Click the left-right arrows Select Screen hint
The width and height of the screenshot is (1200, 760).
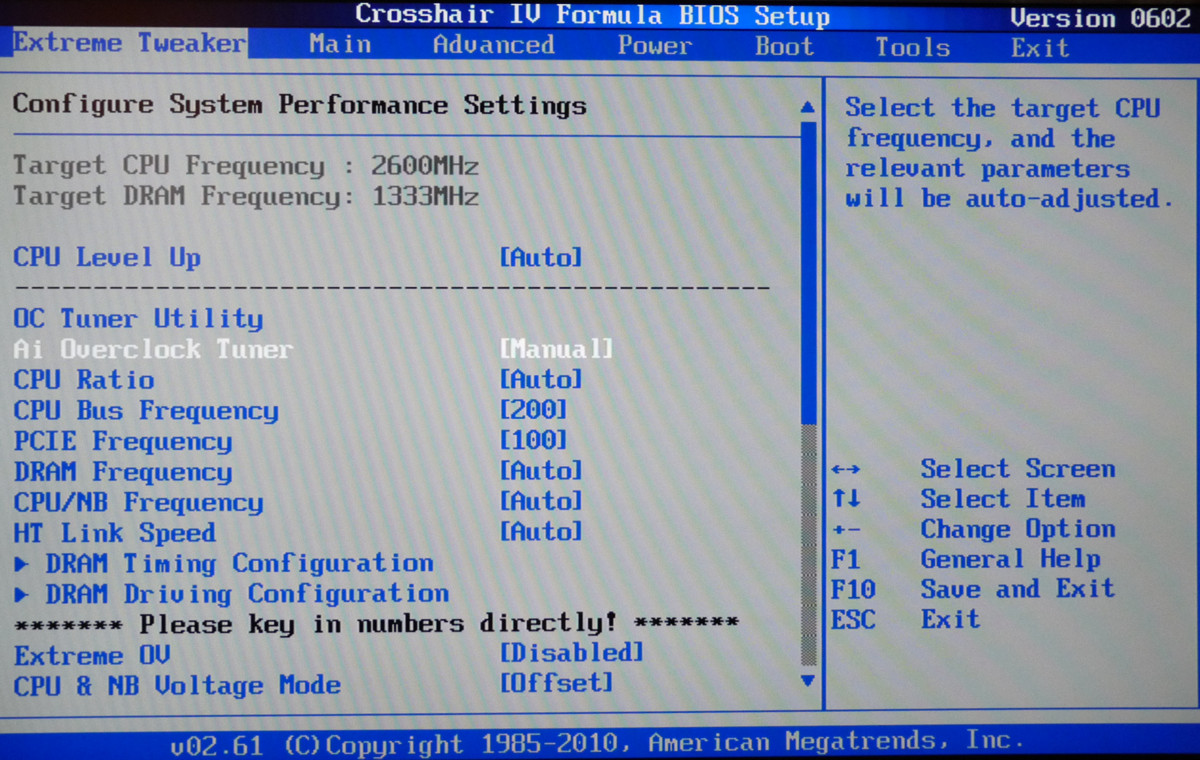973,469
